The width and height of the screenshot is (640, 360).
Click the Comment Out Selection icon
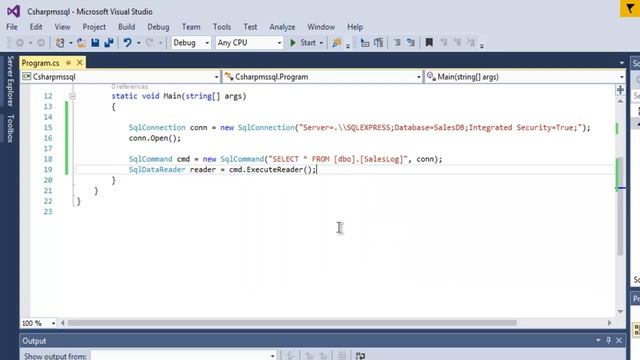397,42
